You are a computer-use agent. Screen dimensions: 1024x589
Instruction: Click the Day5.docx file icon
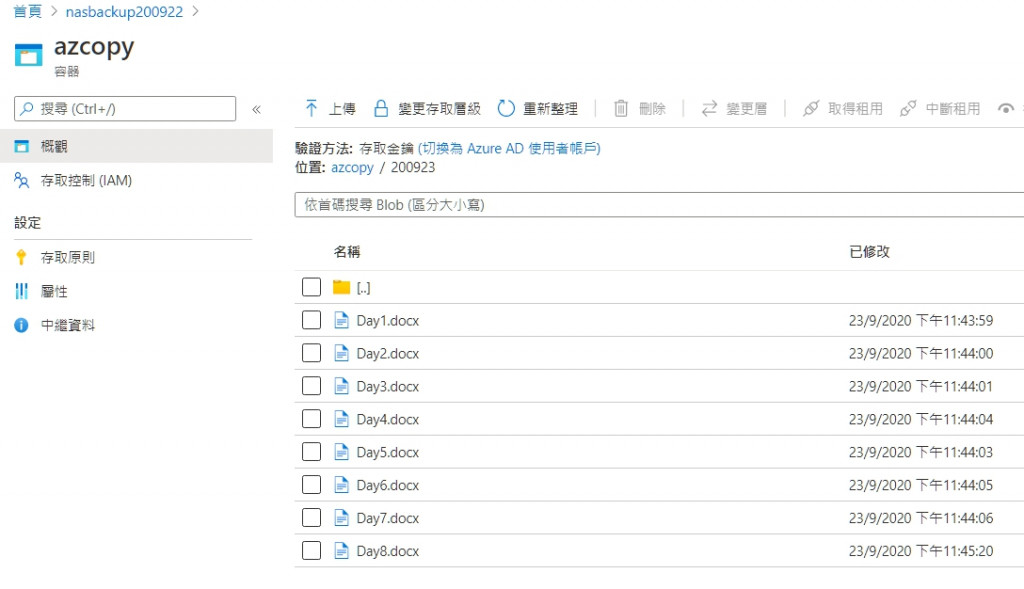(341, 452)
